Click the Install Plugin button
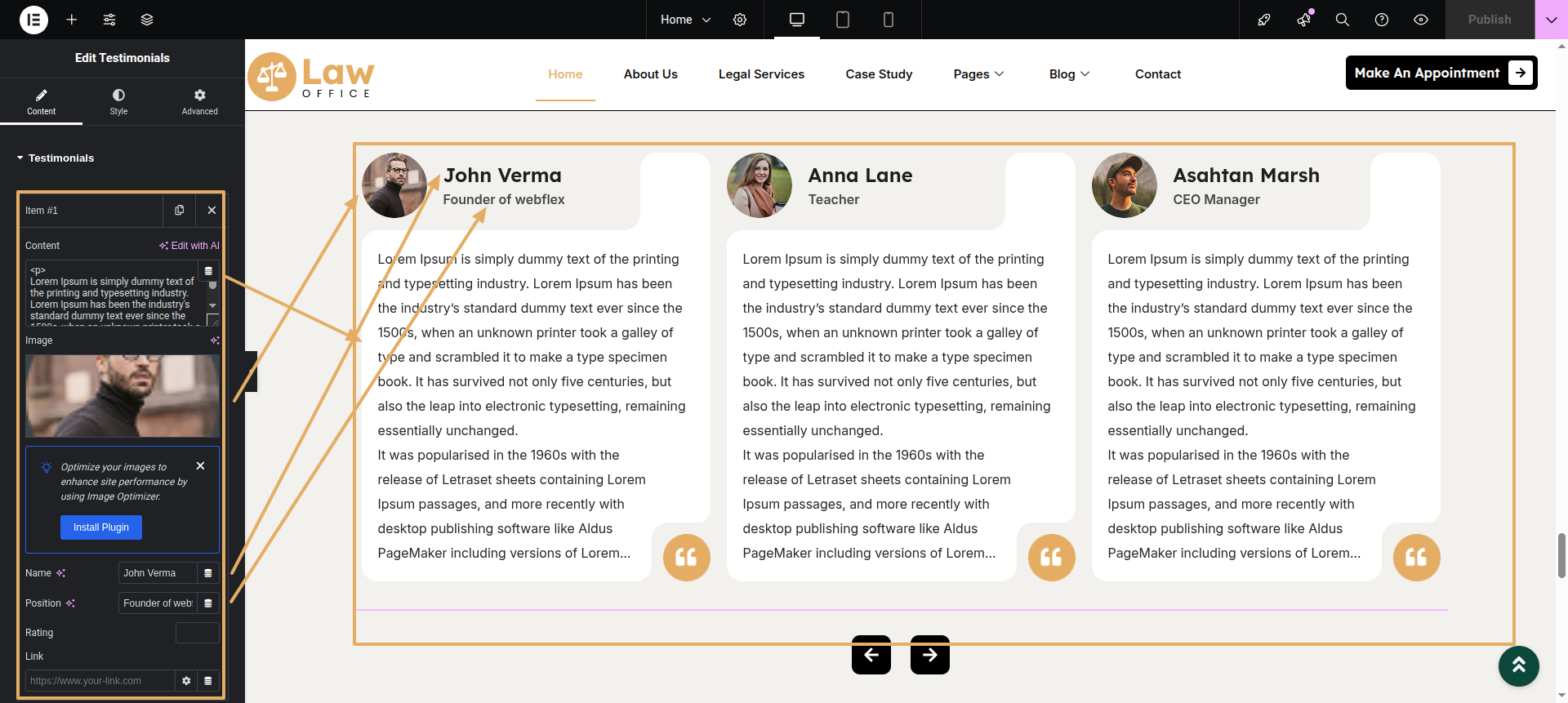This screenshot has width=1568, height=703. pos(101,527)
